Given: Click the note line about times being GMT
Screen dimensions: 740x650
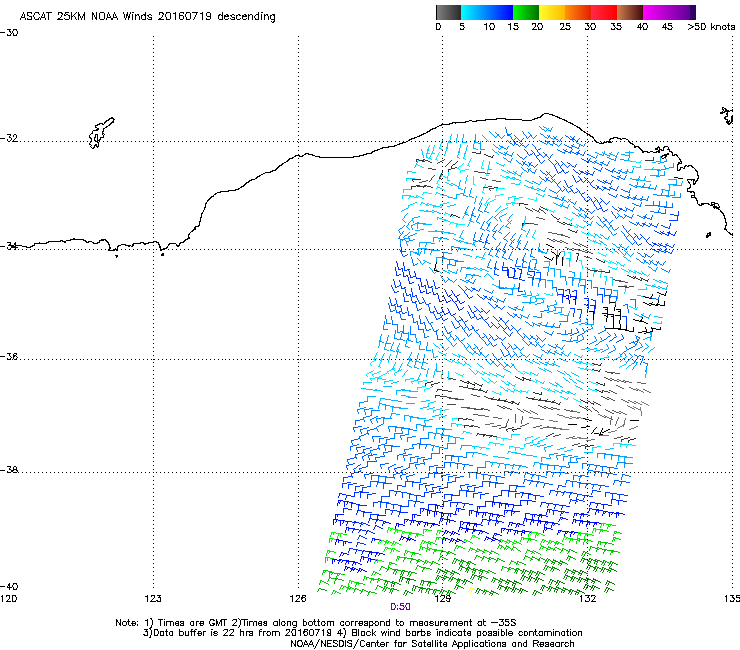Looking at the screenshot, I should [x=316, y=623].
